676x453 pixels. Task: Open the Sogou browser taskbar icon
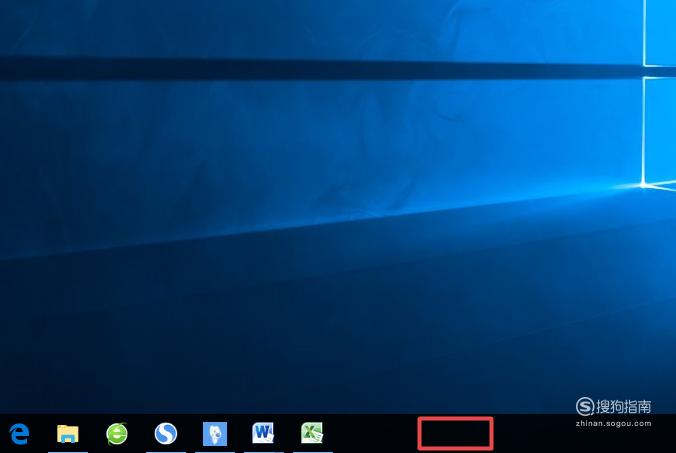166,434
